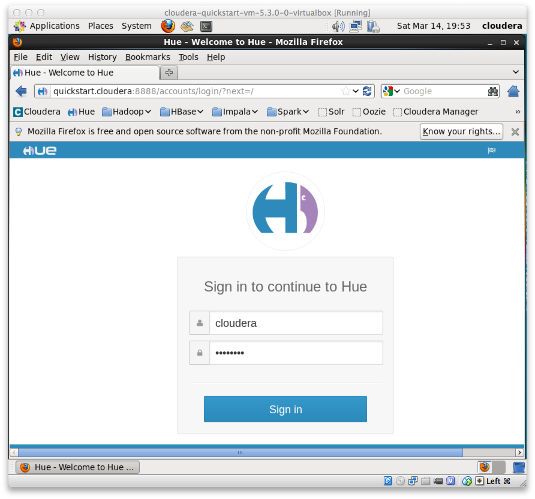Expand the Hadoop bookmarks folder
Screen dimensions: 535x499
(127, 112)
